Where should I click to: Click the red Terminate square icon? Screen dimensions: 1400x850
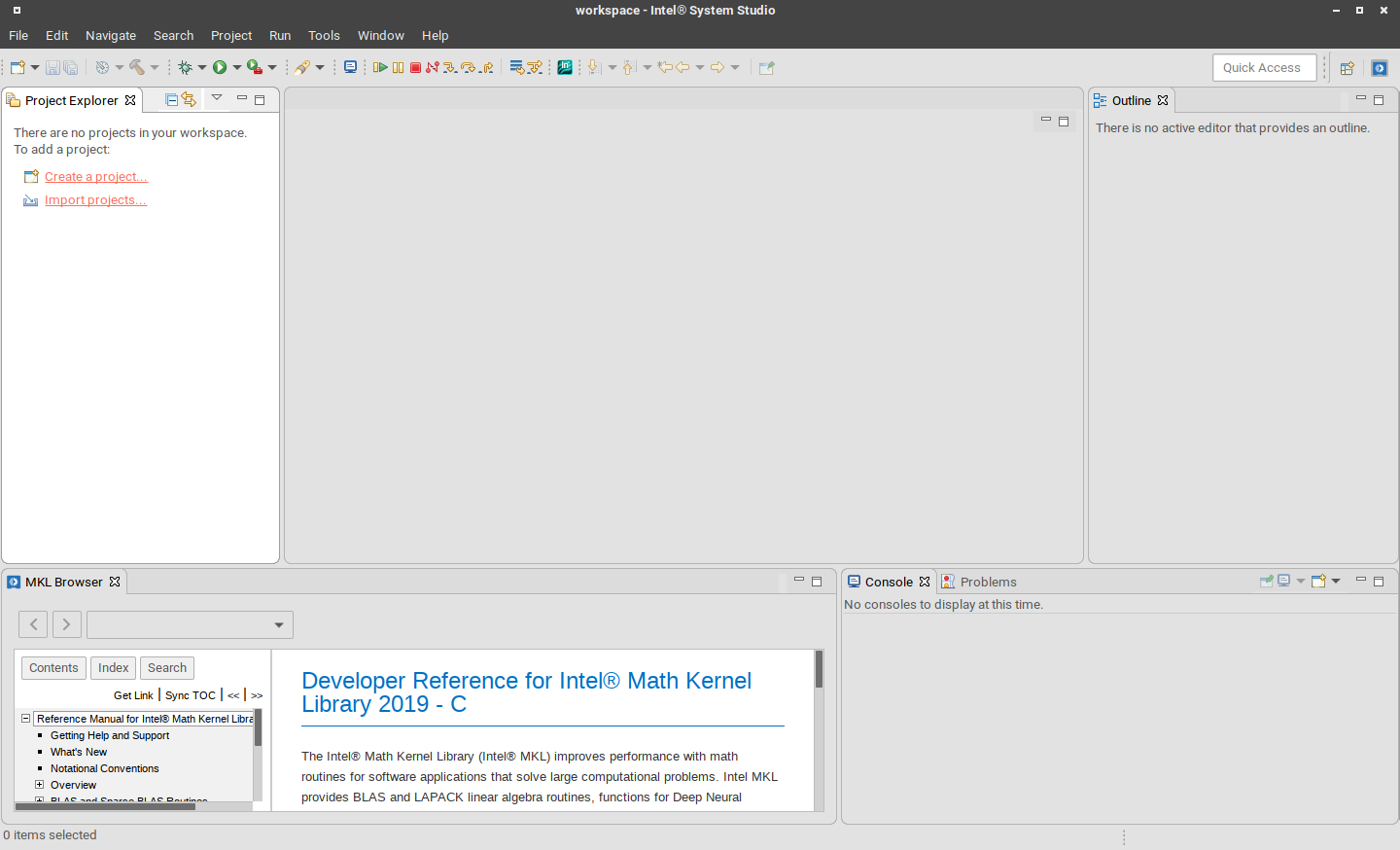coord(415,67)
